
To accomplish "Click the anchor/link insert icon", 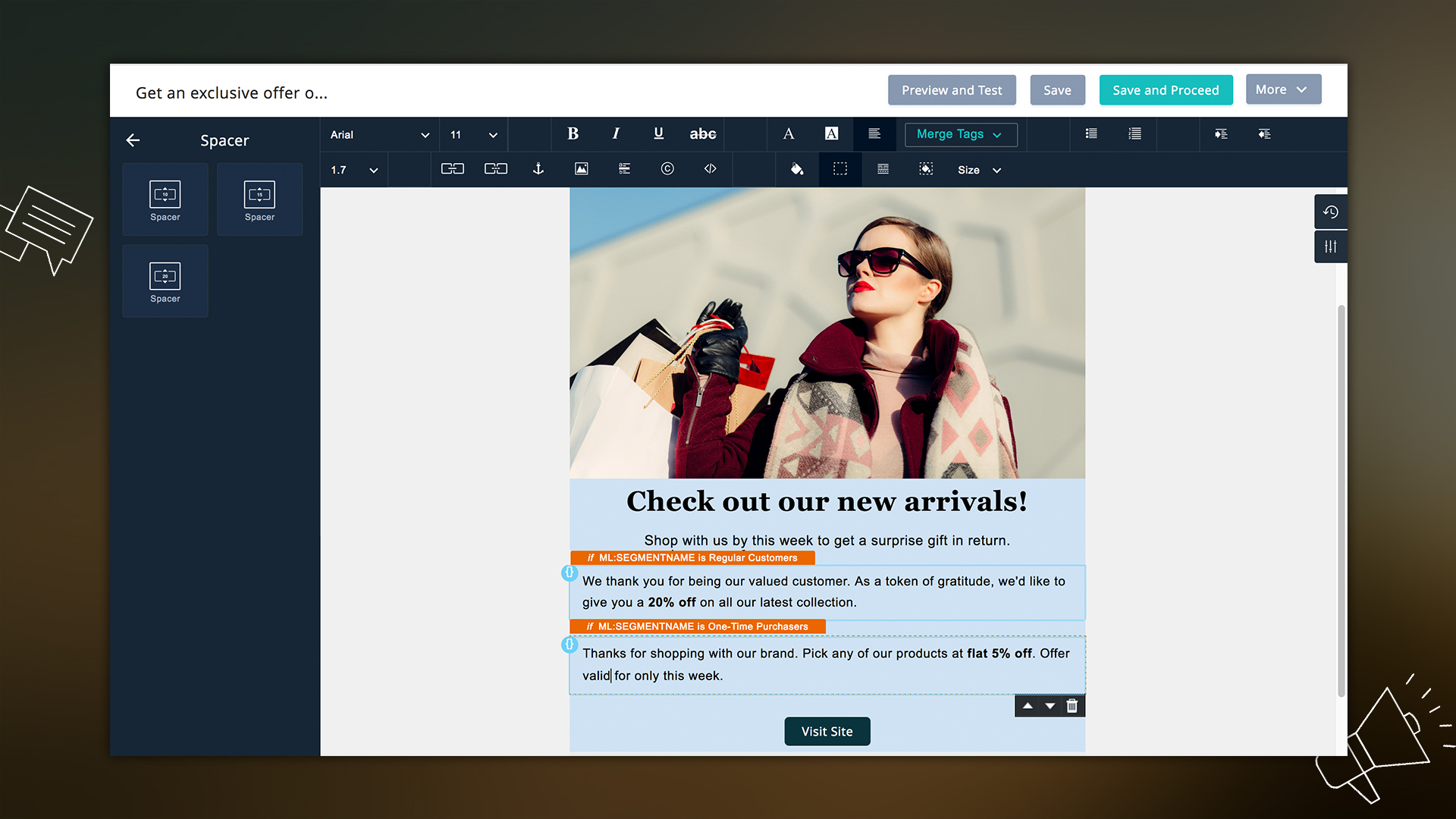I will click(538, 169).
